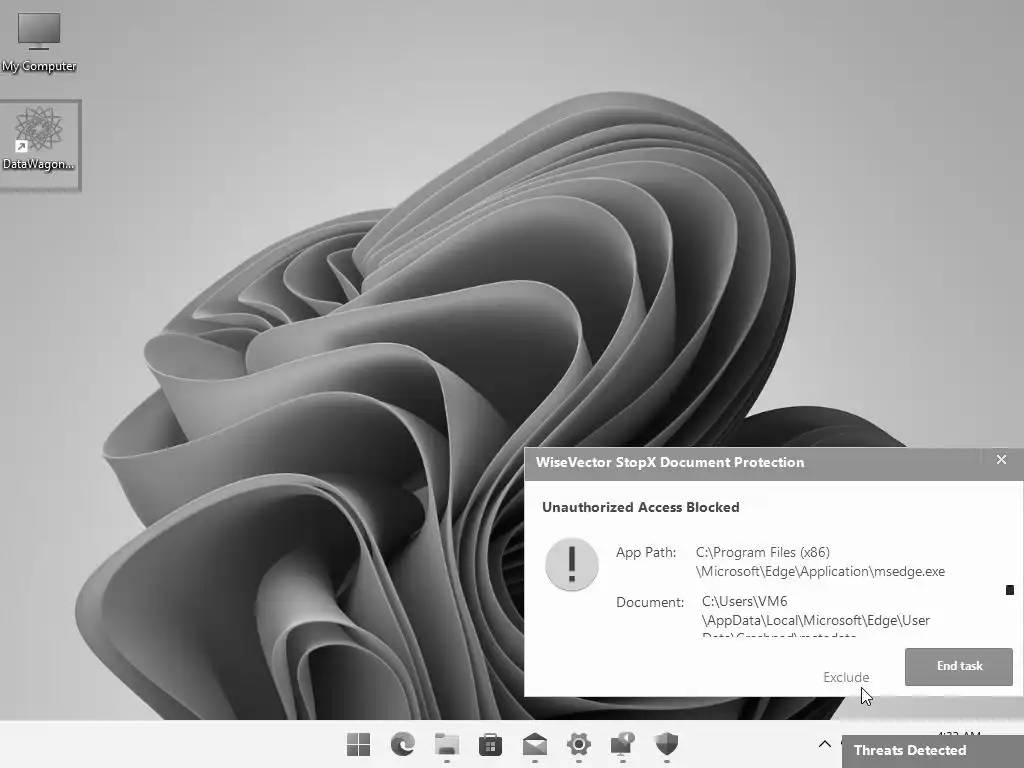Click the exclamation warning icon in the alert
1024x768 pixels.
[571, 564]
